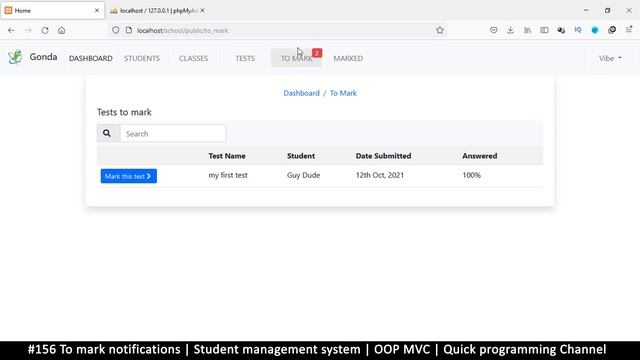640x360 pixels.
Task: Click the browser address bar URL
Action: [182, 31]
